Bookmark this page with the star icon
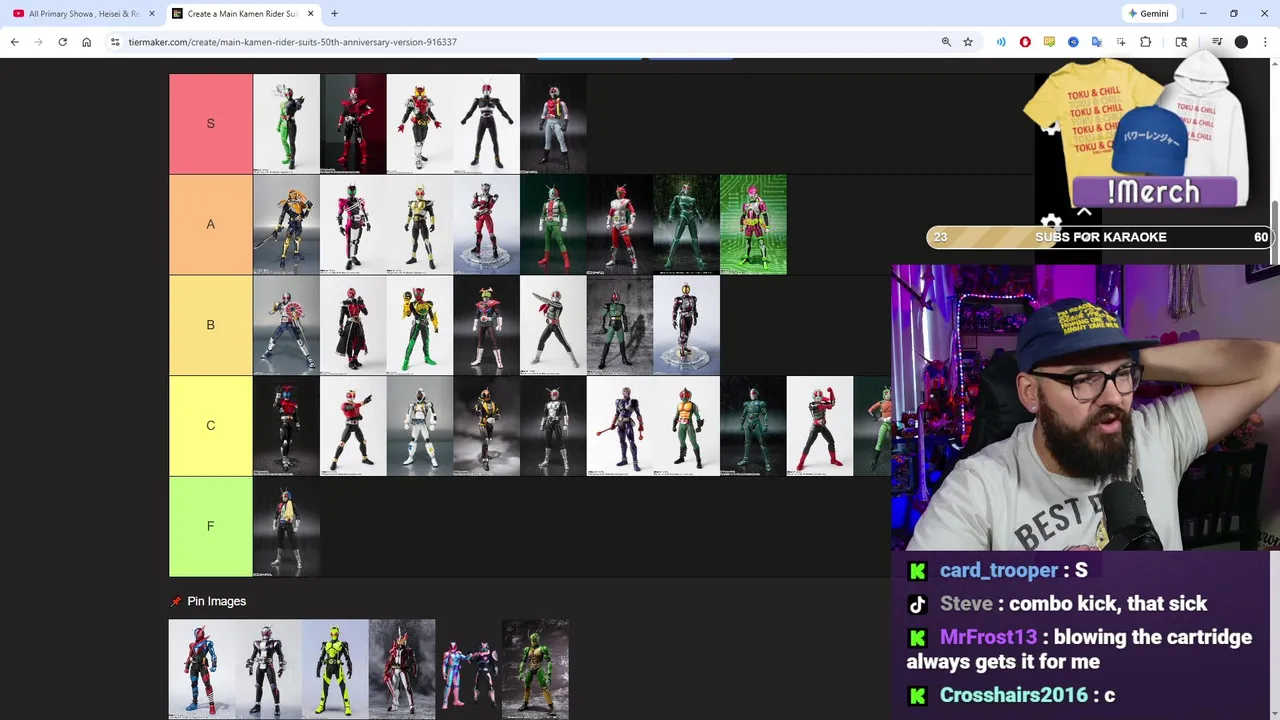 point(968,42)
